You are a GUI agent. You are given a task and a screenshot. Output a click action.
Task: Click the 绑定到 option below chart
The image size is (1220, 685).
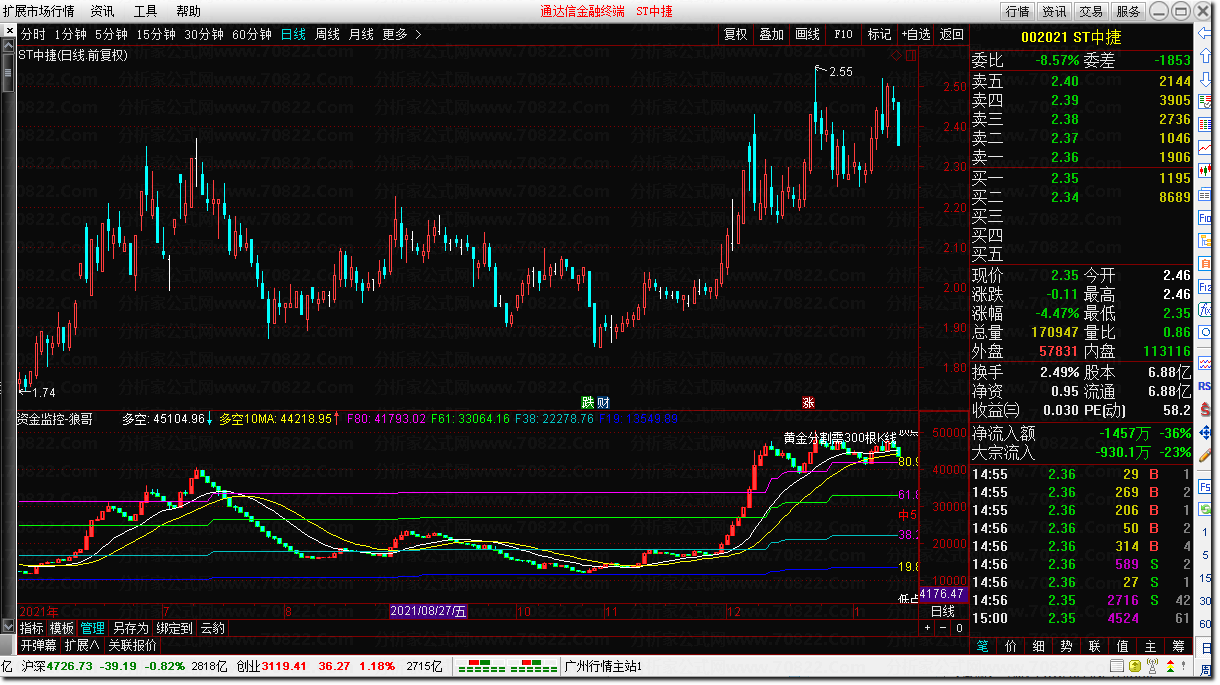[174, 628]
